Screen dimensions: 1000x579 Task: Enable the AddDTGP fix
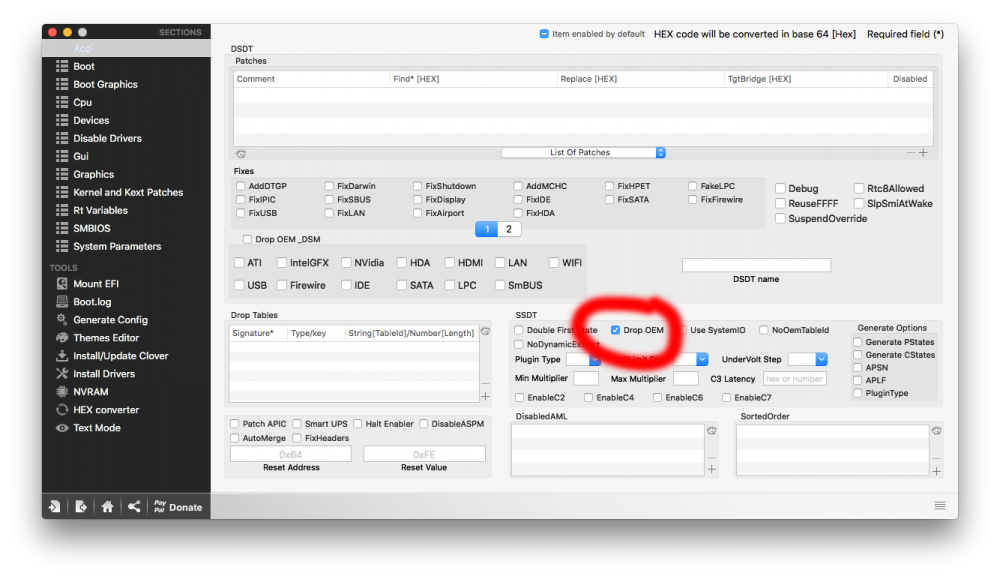point(240,186)
